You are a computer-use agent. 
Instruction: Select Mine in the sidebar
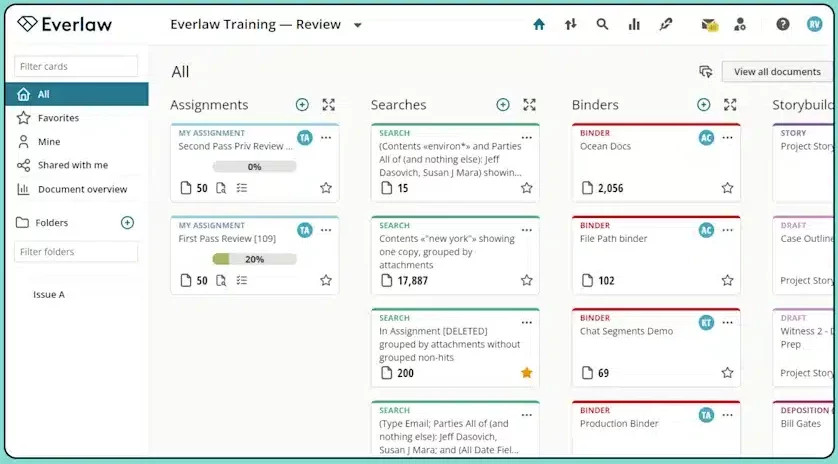click(x=77, y=142)
